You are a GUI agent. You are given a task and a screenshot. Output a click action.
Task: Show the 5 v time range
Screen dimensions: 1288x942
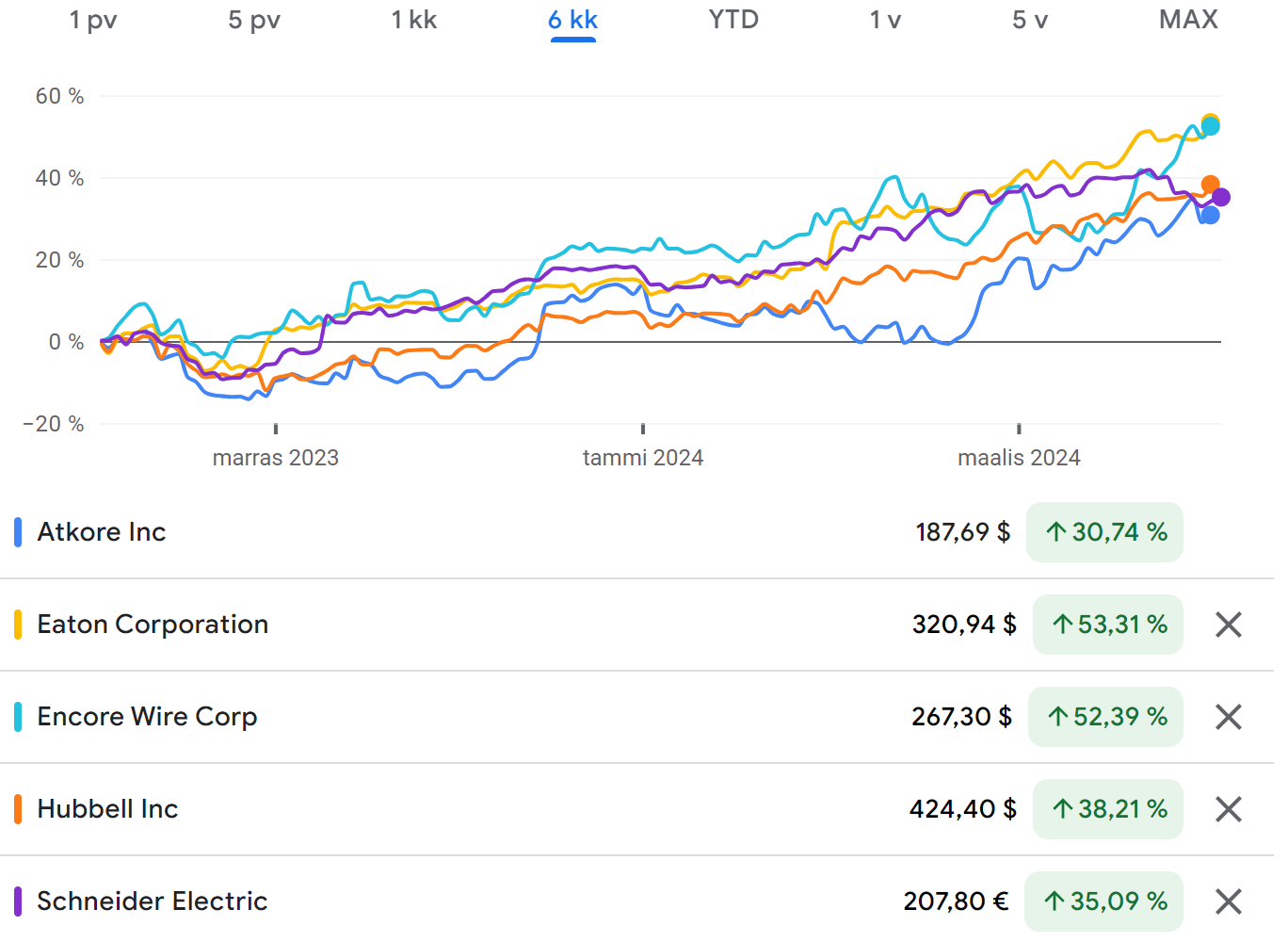[x=1030, y=20]
